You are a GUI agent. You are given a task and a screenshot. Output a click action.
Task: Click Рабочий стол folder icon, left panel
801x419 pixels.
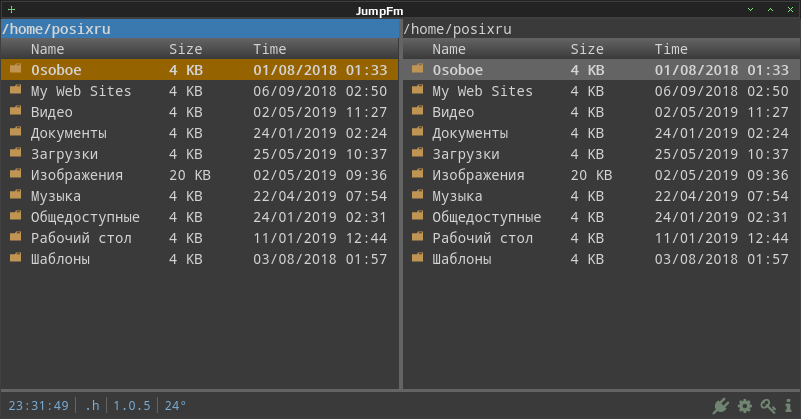[x=16, y=236]
